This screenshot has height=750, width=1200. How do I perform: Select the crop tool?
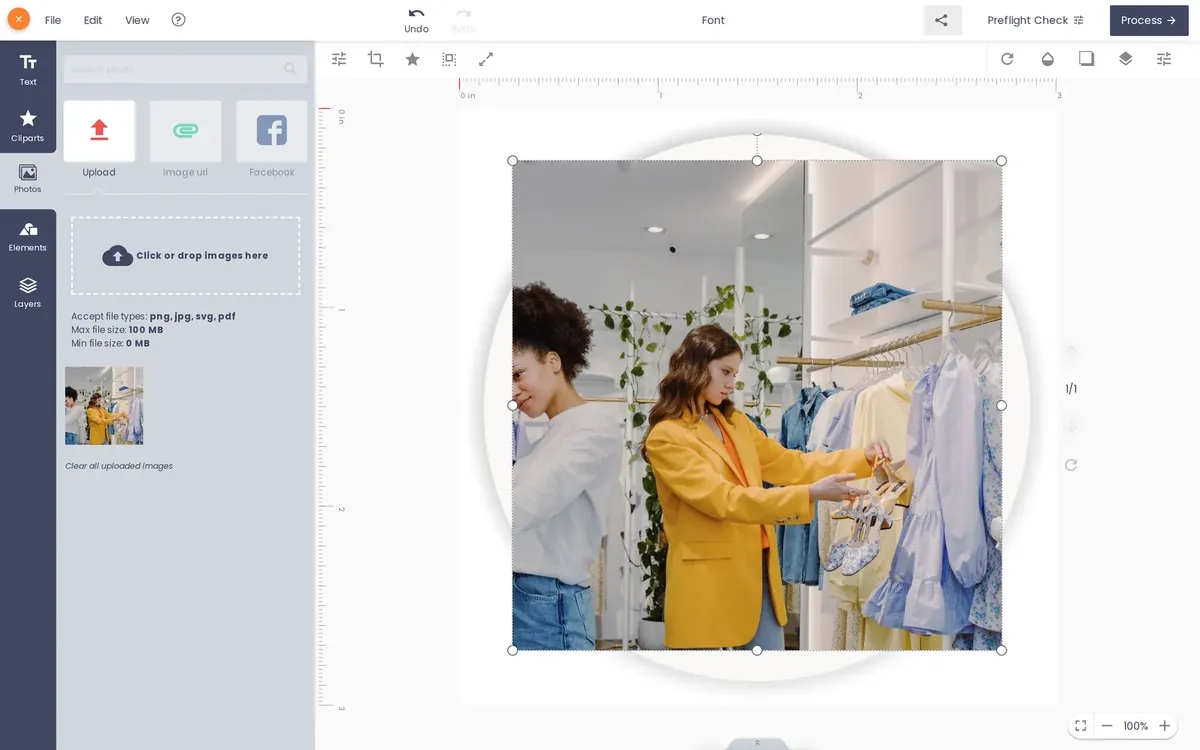[376, 59]
